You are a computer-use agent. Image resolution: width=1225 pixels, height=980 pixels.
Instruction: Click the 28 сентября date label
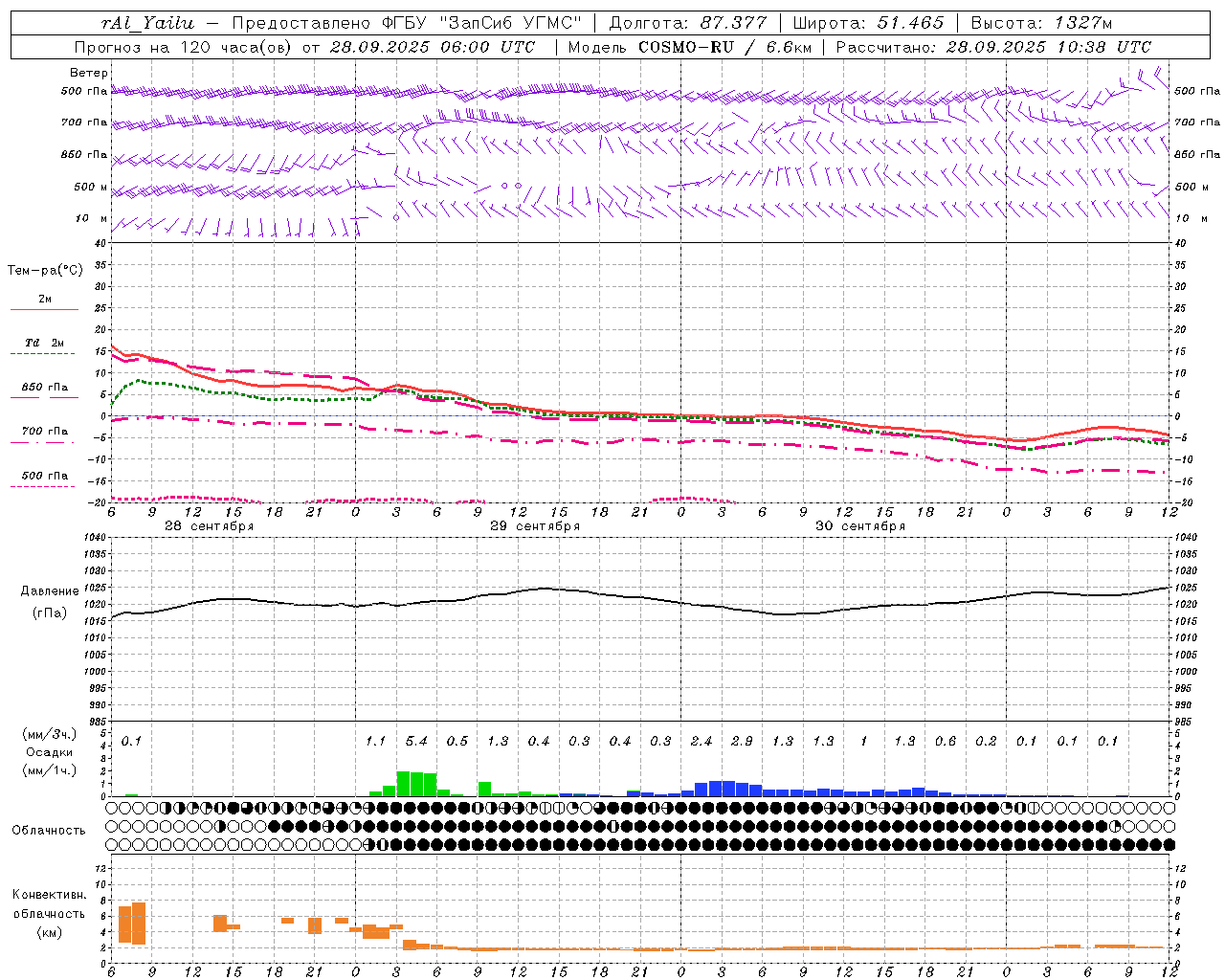click(x=209, y=526)
